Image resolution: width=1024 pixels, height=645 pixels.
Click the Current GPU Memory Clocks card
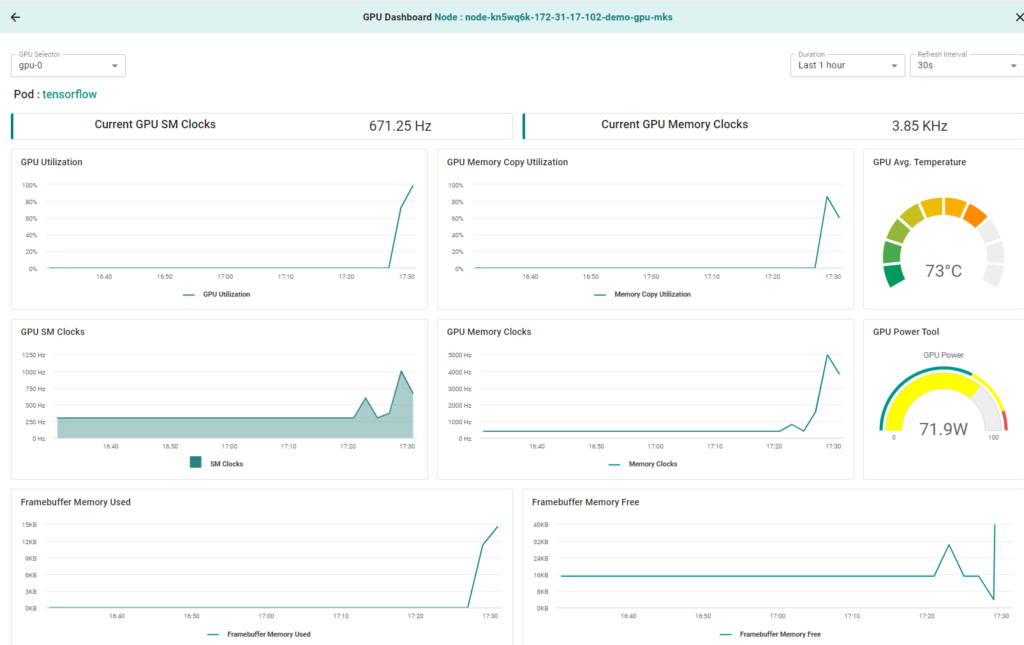tap(772, 126)
